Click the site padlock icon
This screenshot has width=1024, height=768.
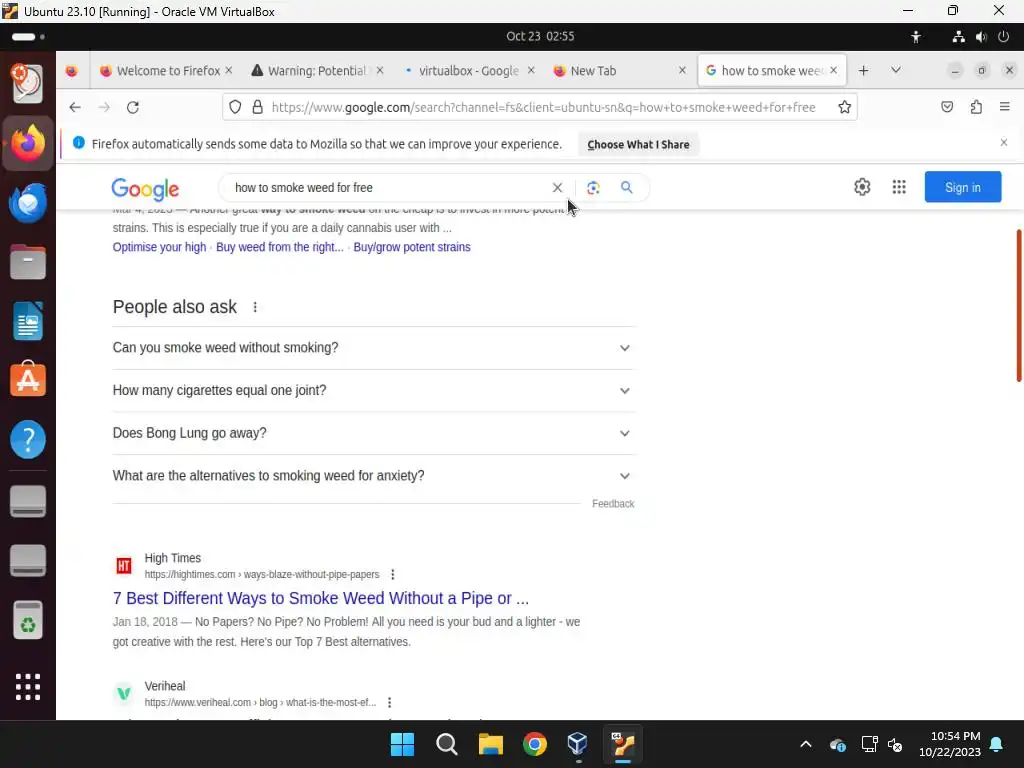(x=257, y=107)
